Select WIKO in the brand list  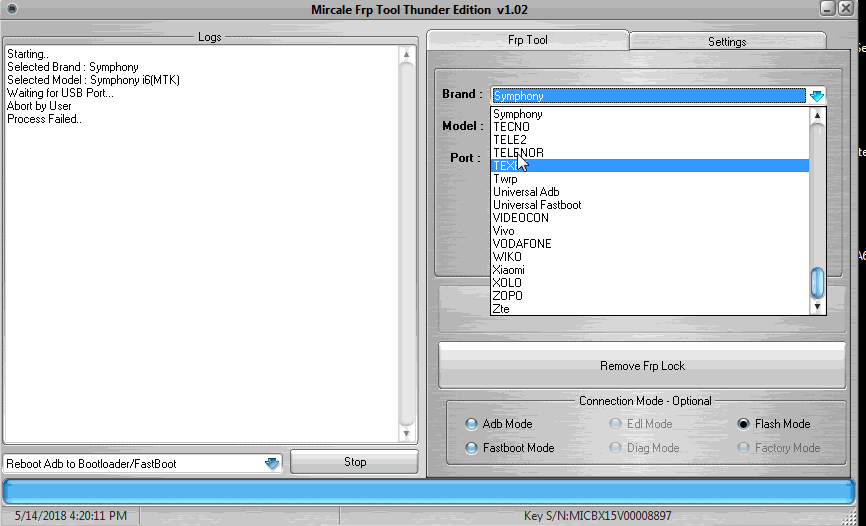[x=650, y=257]
